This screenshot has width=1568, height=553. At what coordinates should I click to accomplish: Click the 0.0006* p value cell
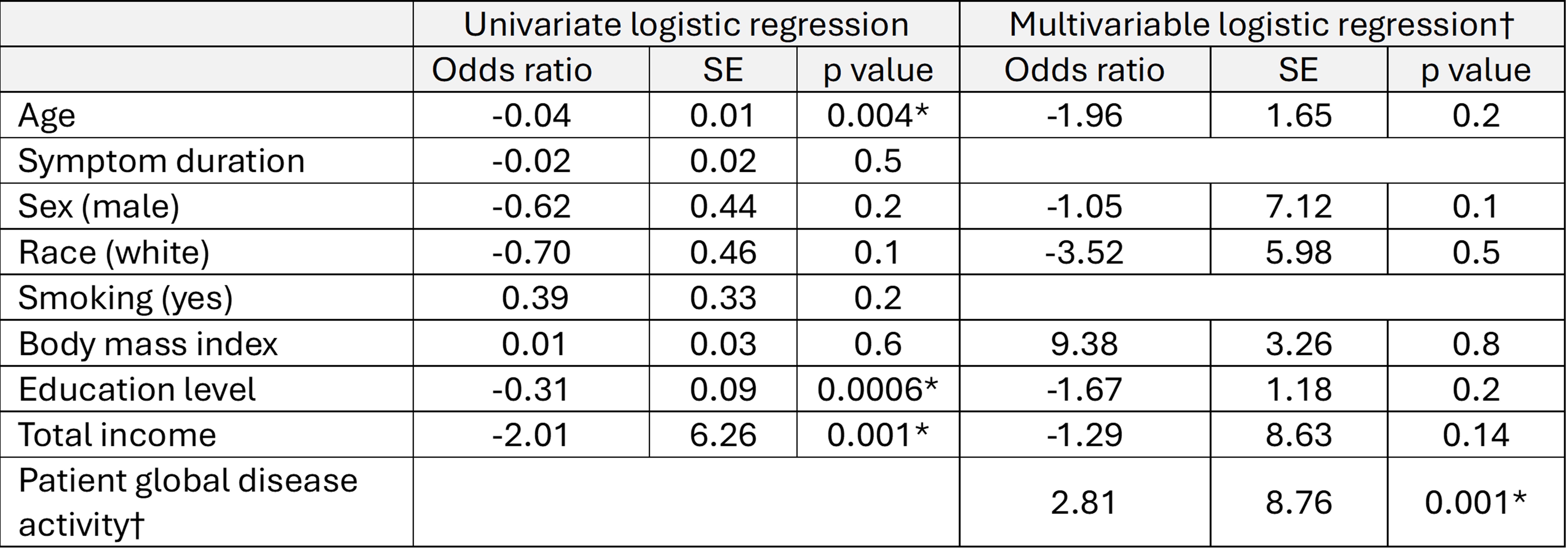(x=877, y=389)
